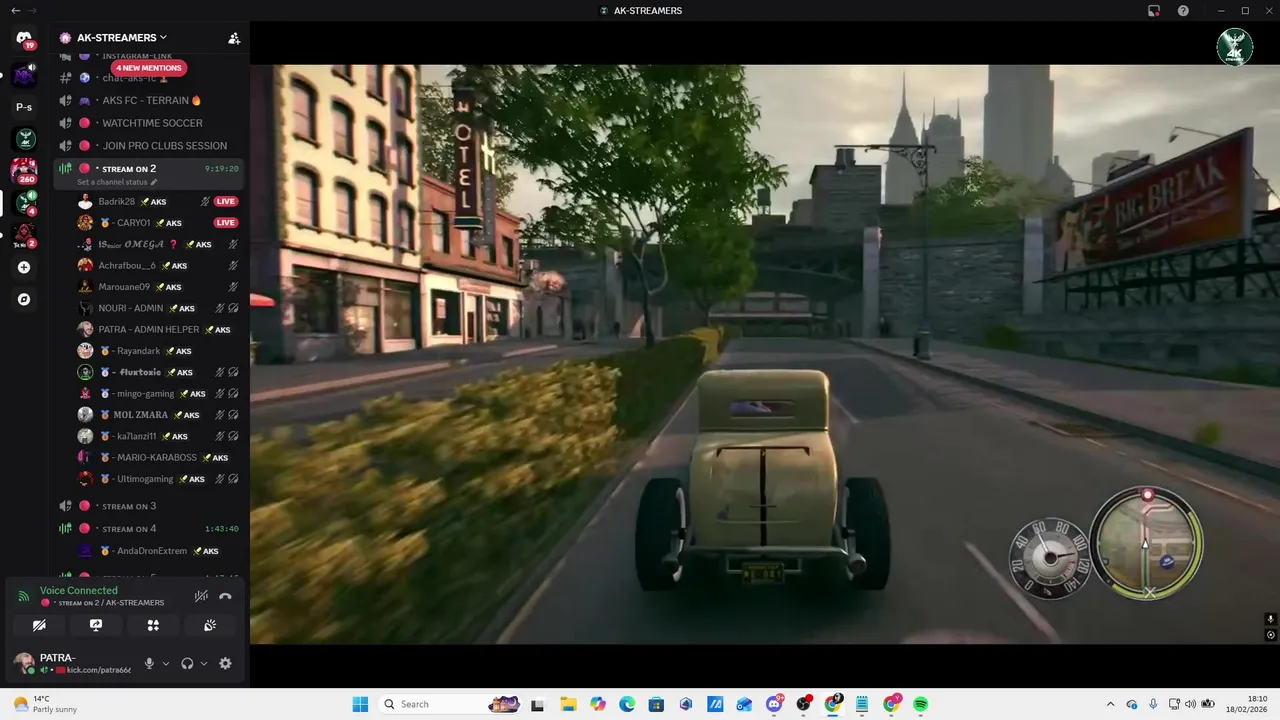Viewport: 1280px width, 720px height.
Task: Join STREAM ON 3 voice channel
Action: [148, 506]
